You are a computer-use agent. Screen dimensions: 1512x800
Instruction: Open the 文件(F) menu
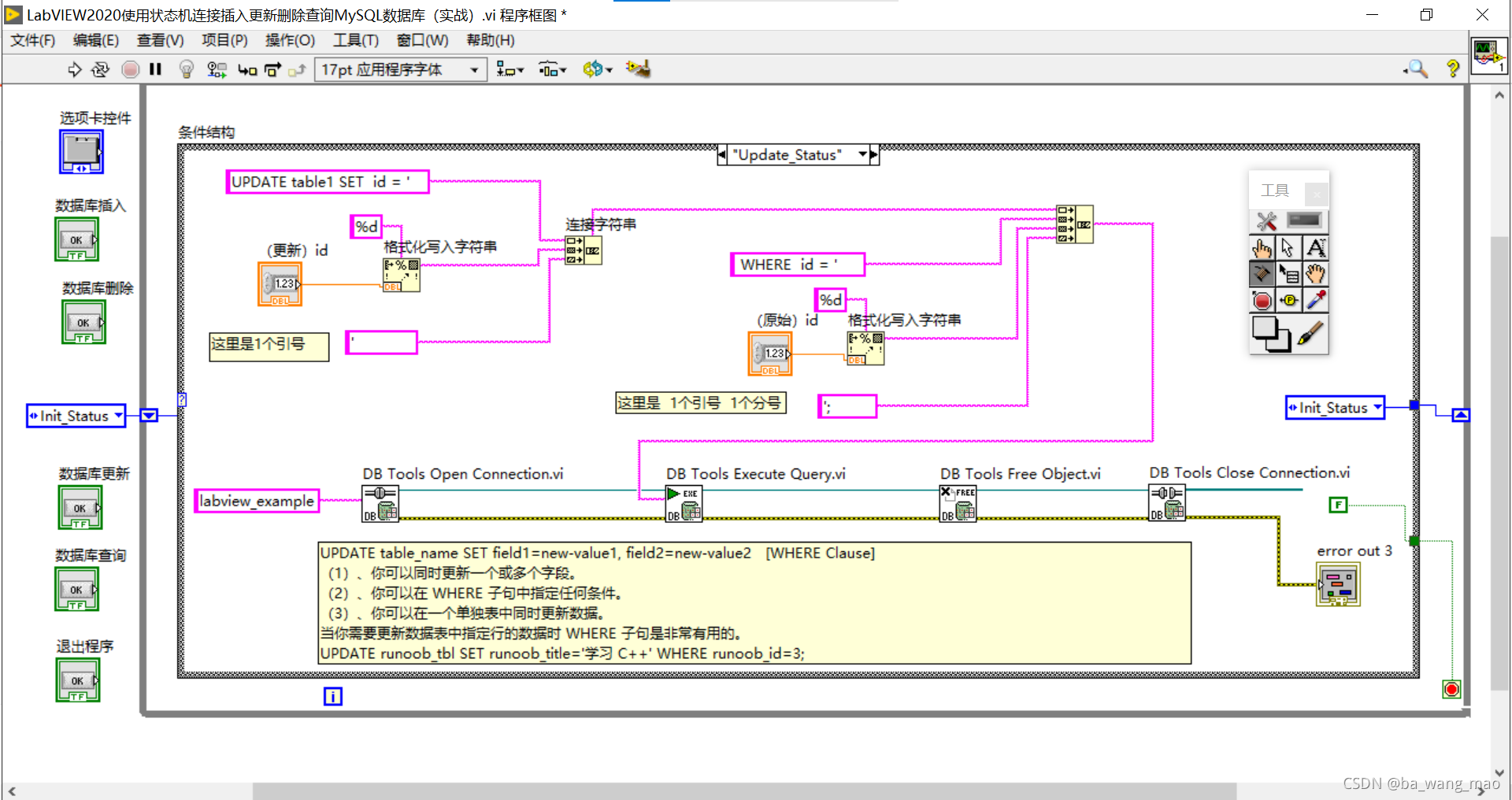tap(33, 40)
